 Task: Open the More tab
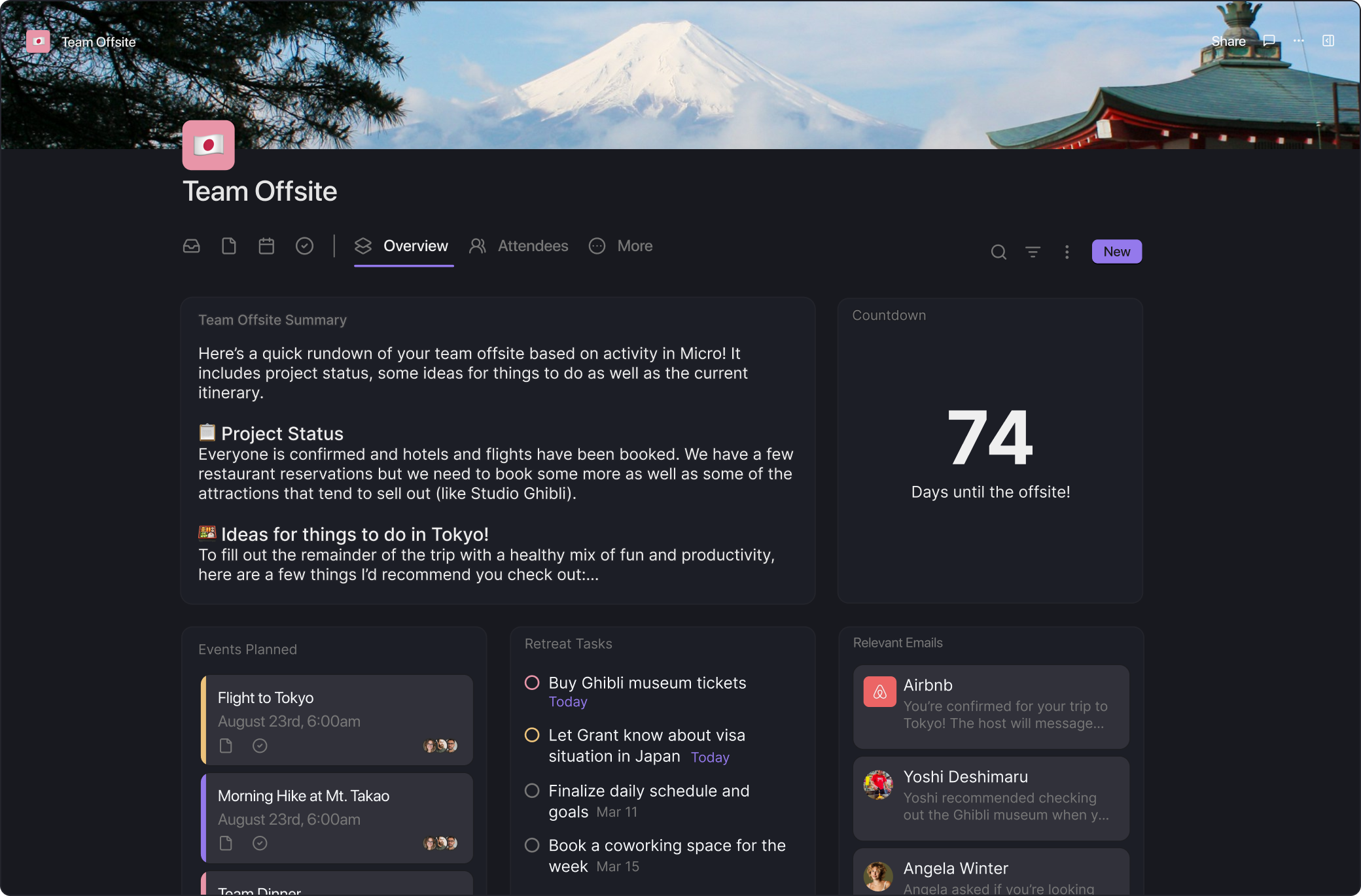click(x=621, y=246)
